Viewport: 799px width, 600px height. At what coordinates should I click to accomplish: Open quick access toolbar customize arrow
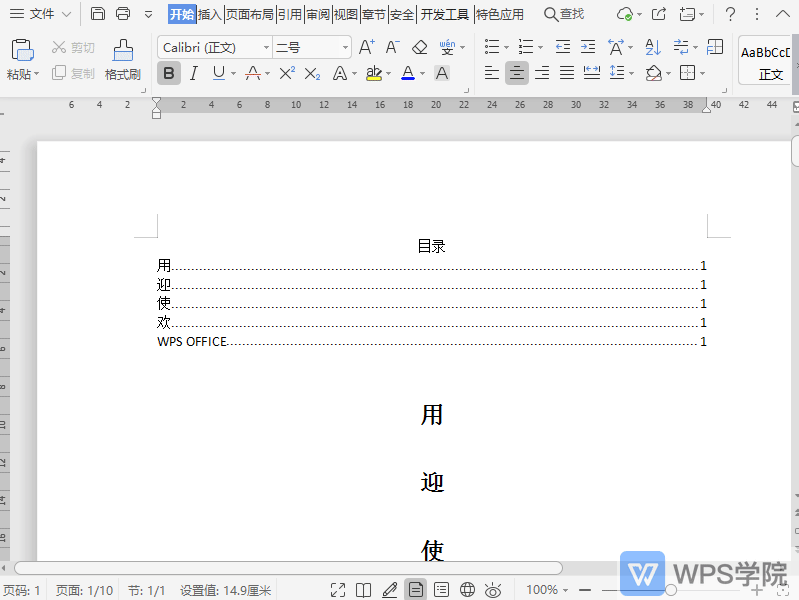pos(148,14)
